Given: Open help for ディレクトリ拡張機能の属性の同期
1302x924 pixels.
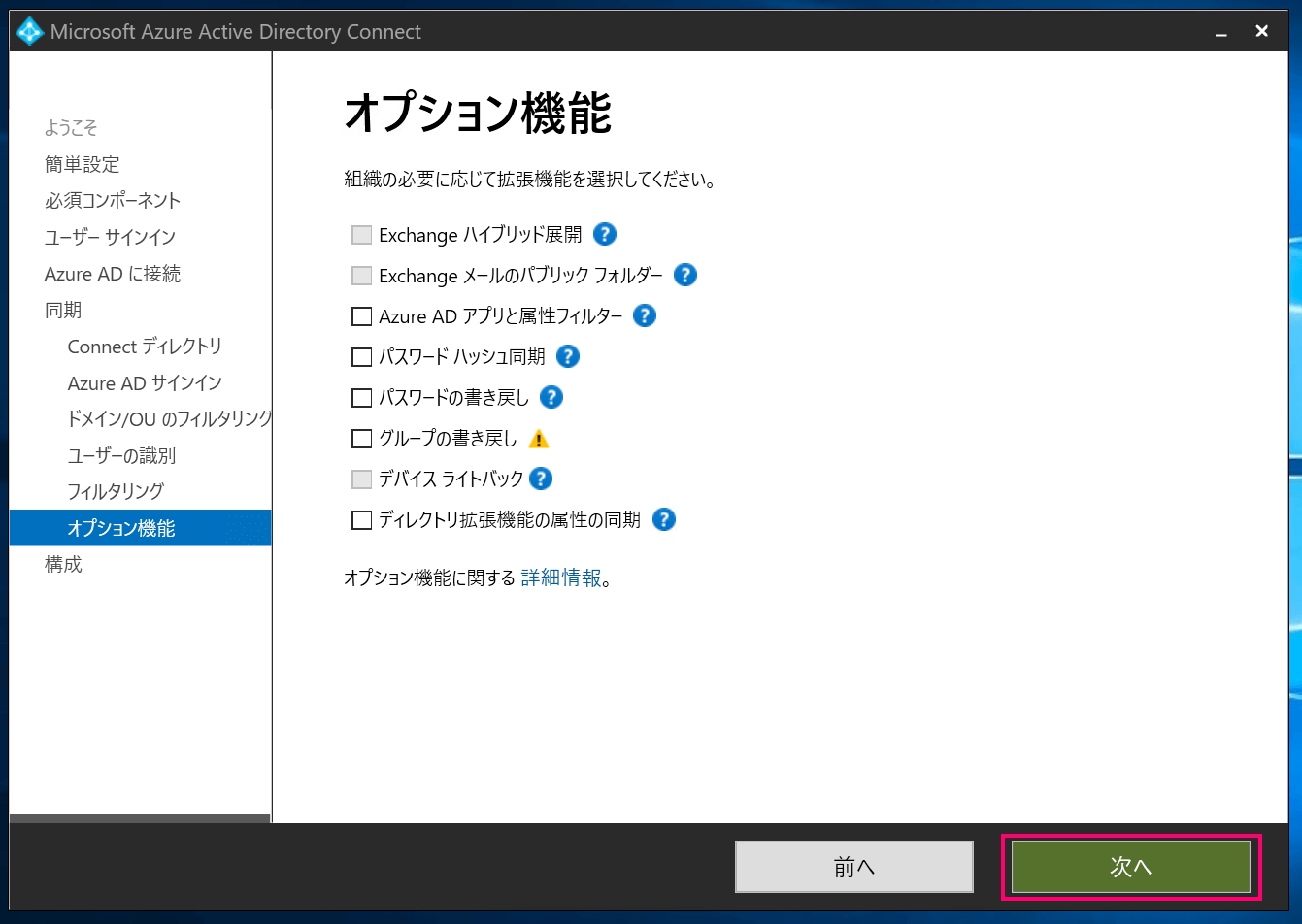Looking at the screenshot, I should point(664,519).
